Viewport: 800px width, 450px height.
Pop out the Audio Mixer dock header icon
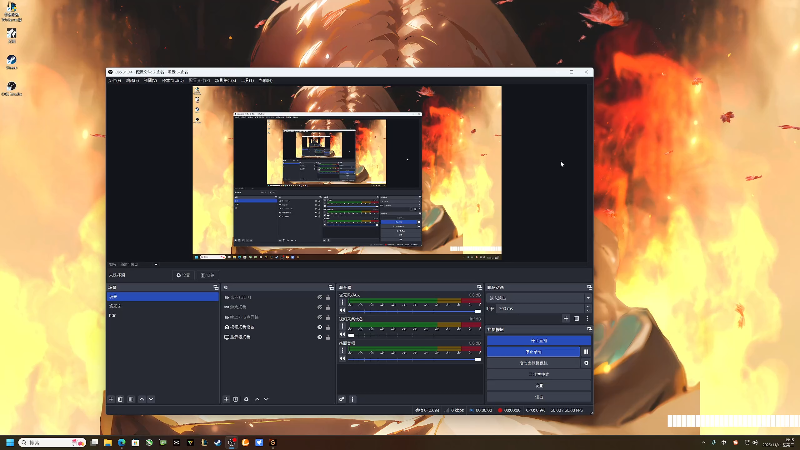[x=479, y=288]
